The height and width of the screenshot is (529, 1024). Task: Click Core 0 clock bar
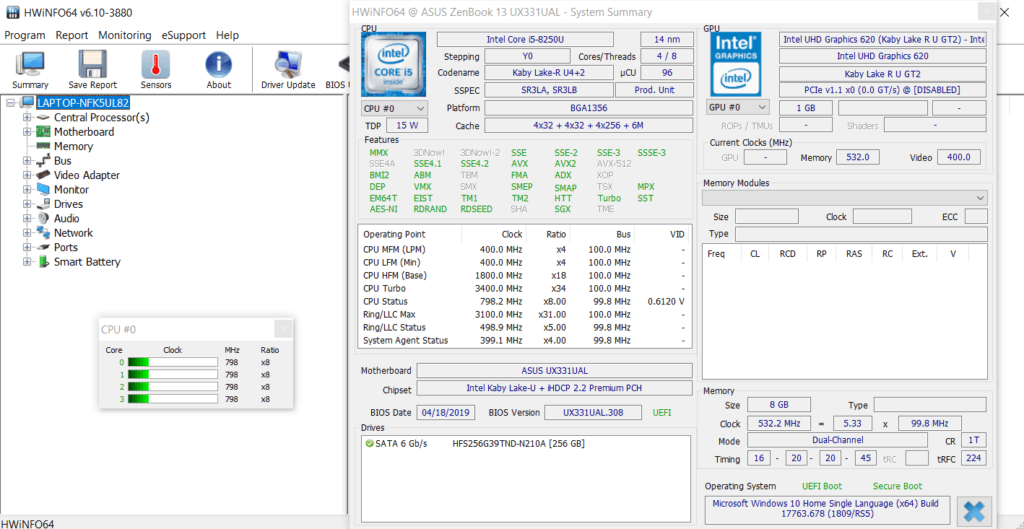[172, 362]
